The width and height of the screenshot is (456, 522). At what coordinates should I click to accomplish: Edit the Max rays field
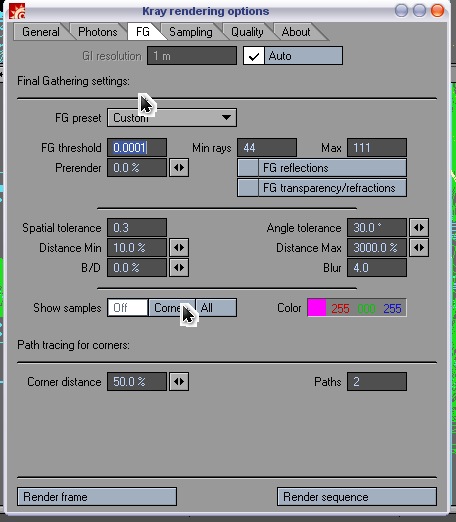(x=377, y=148)
